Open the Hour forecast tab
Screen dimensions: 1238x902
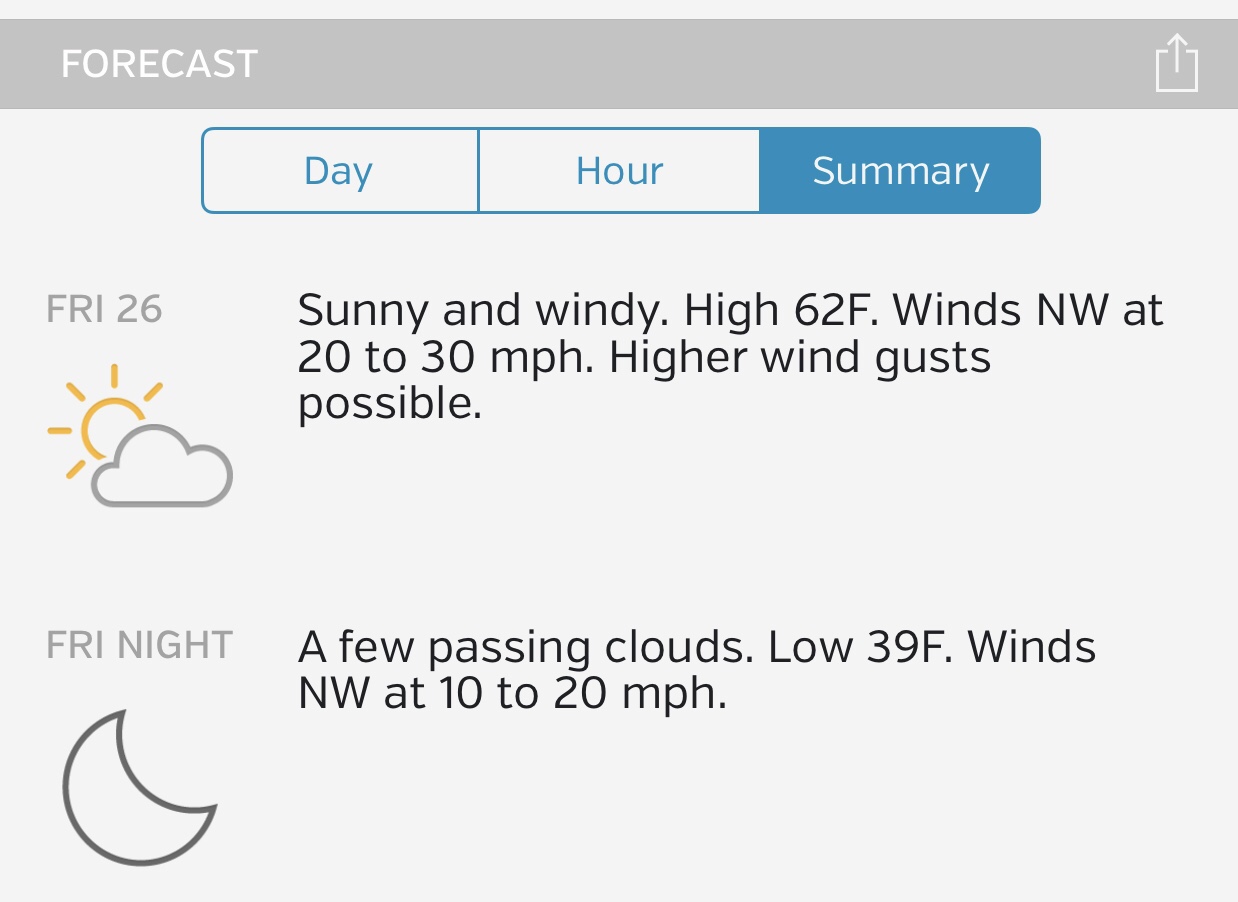(619, 171)
